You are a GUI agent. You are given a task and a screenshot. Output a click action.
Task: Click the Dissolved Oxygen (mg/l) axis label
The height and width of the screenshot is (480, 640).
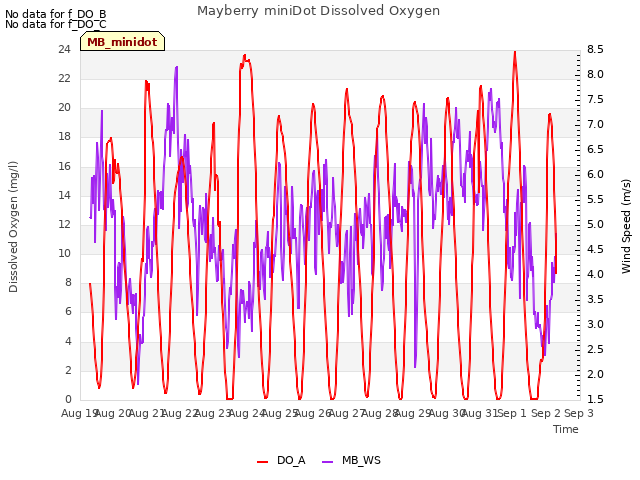[13, 227]
